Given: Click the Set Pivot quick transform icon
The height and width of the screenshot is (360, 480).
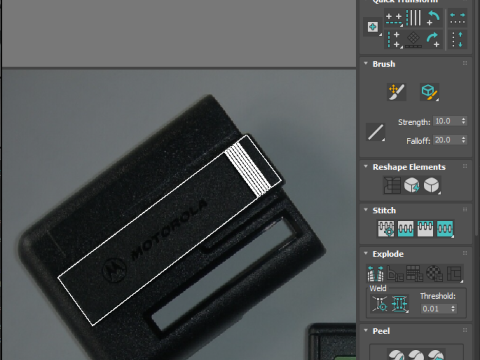Looking at the screenshot, I should tap(373, 27).
